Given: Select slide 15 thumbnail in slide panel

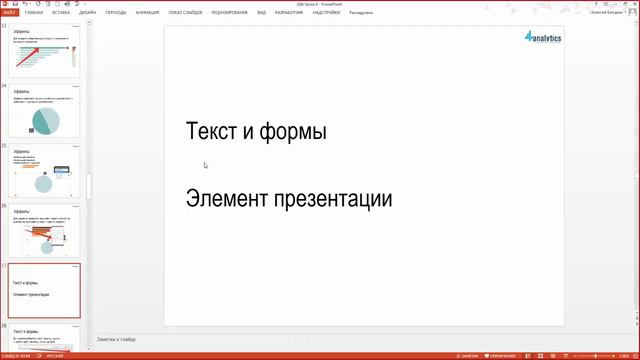Looking at the screenshot, I should coord(44,171).
